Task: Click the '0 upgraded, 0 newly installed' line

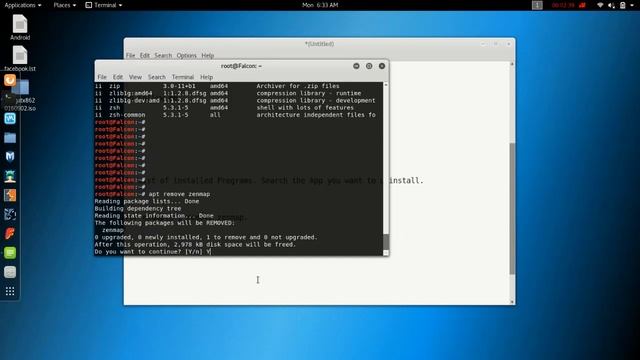Action: point(206,237)
